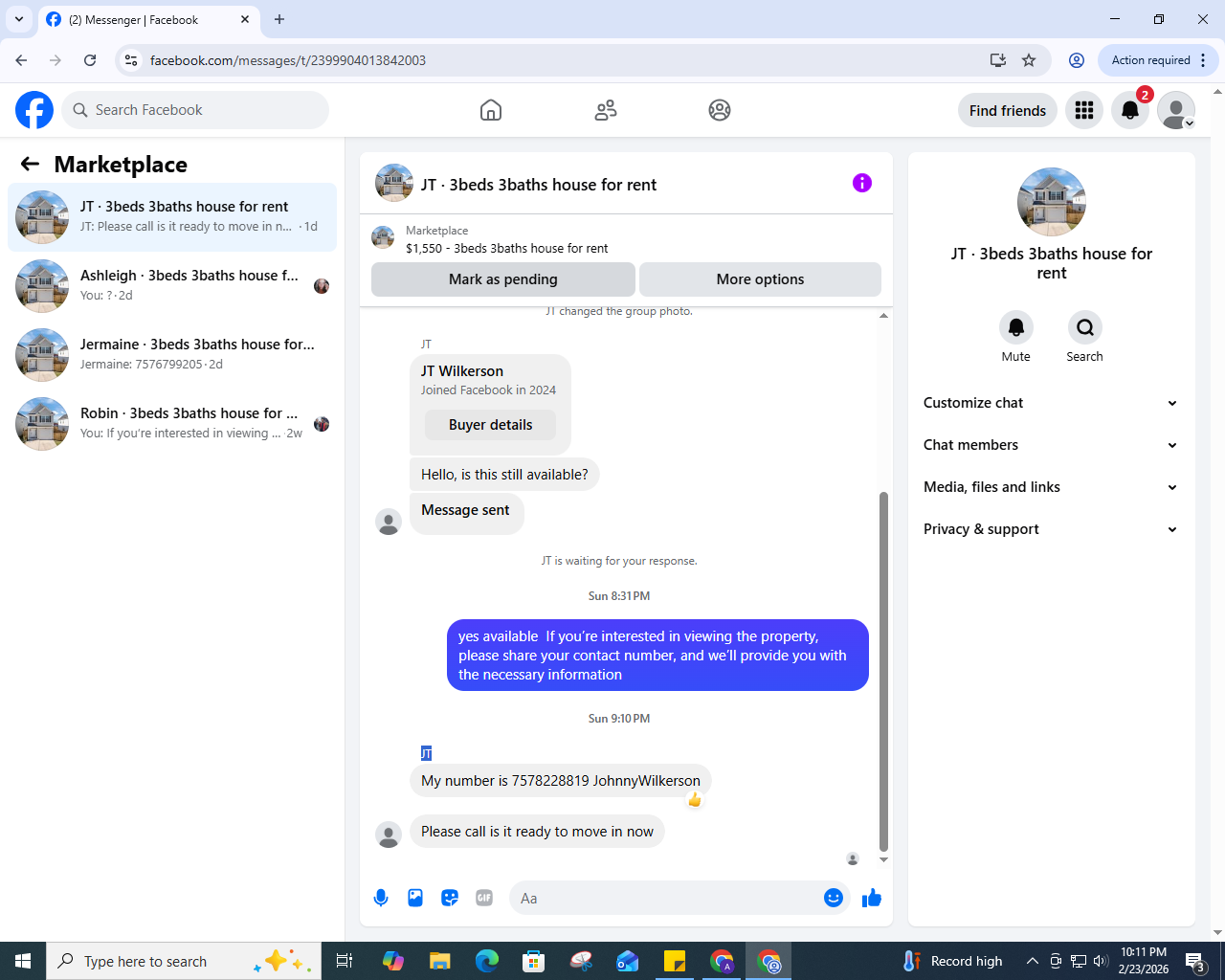Viewport: 1225px width, 980px height.
Task: Open JT 3beds 3baths conversation
Action: click(x=172, y=217)
